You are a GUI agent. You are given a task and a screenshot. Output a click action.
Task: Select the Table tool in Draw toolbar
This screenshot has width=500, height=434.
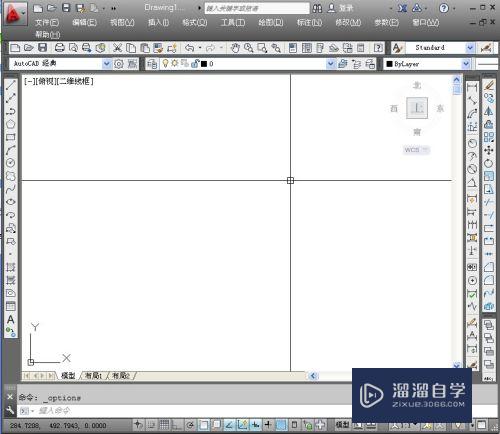11,306
